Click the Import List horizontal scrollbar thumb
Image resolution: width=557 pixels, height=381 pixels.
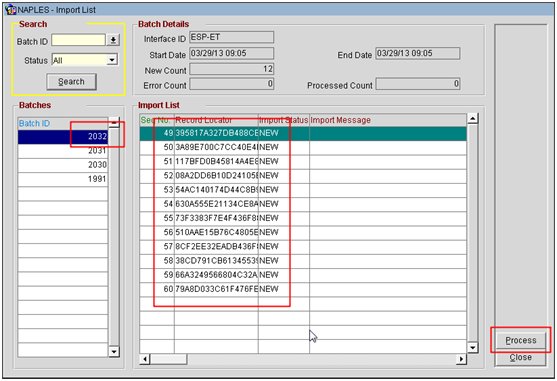pos(169,359)
